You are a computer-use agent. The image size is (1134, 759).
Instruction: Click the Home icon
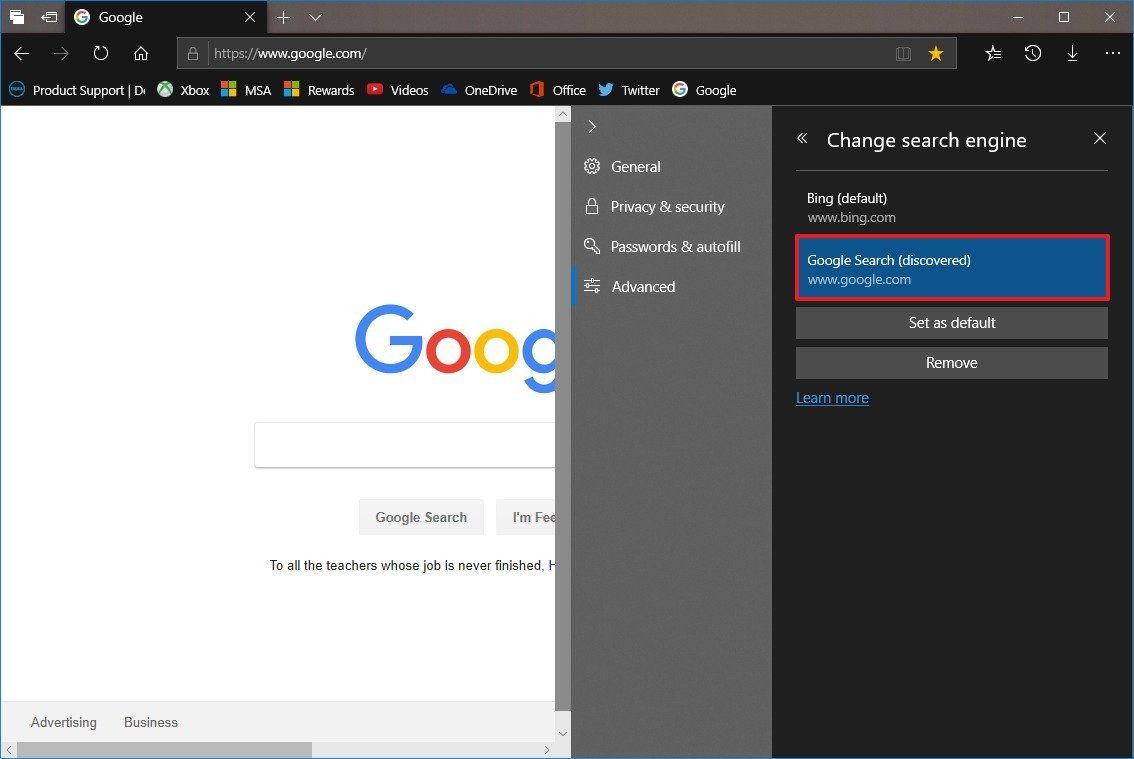(x=140, y=53)
